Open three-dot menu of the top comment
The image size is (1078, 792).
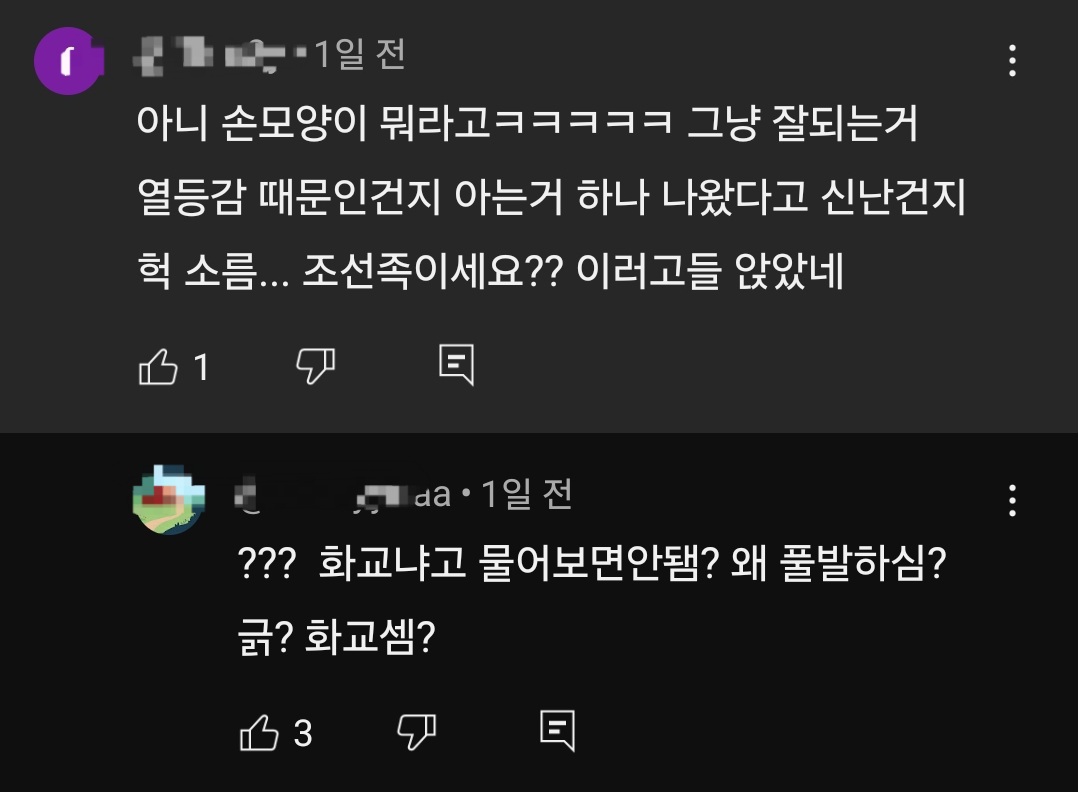tap(1013, 62)
